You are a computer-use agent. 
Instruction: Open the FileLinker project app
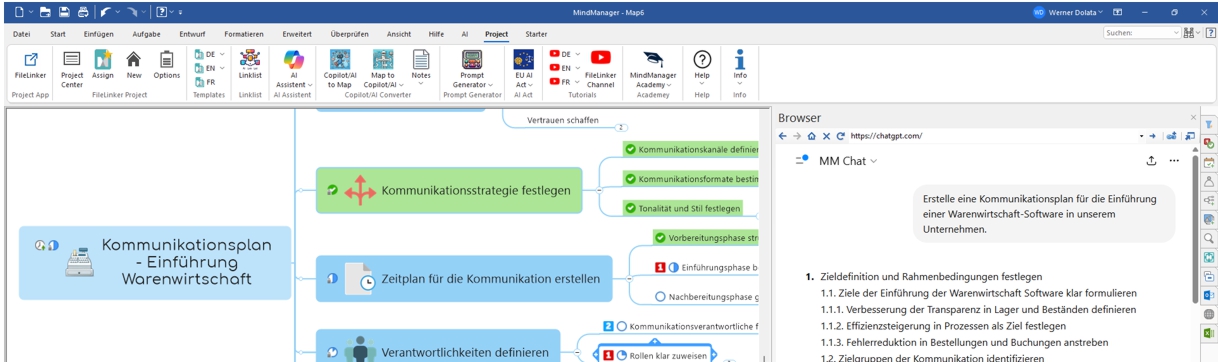[30, 65]
